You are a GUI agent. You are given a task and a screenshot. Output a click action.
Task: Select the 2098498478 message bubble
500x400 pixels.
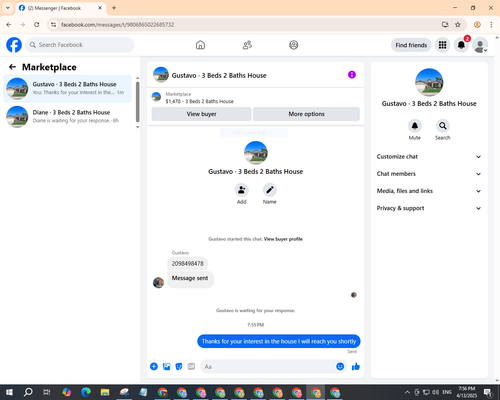coord(187,263)
